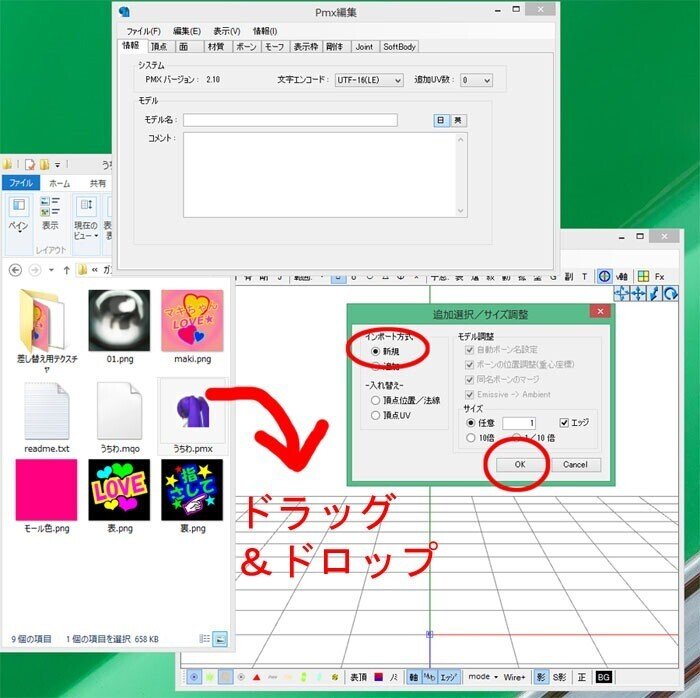Select the 任意 size radio button
The image size is (700, 698).
pyautogui.click(x=470, y=423)
